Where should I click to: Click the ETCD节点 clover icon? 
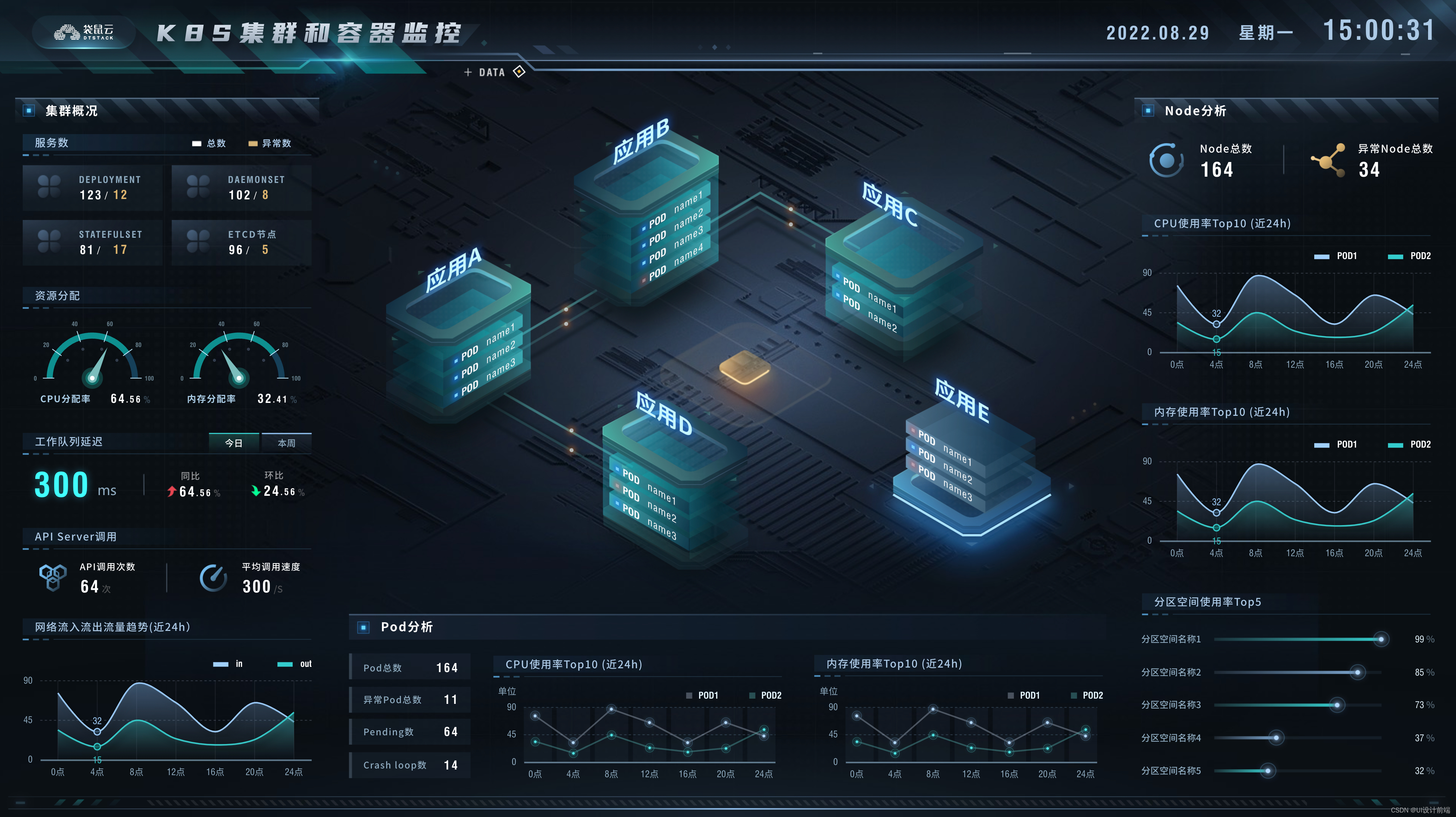(198, 241)
